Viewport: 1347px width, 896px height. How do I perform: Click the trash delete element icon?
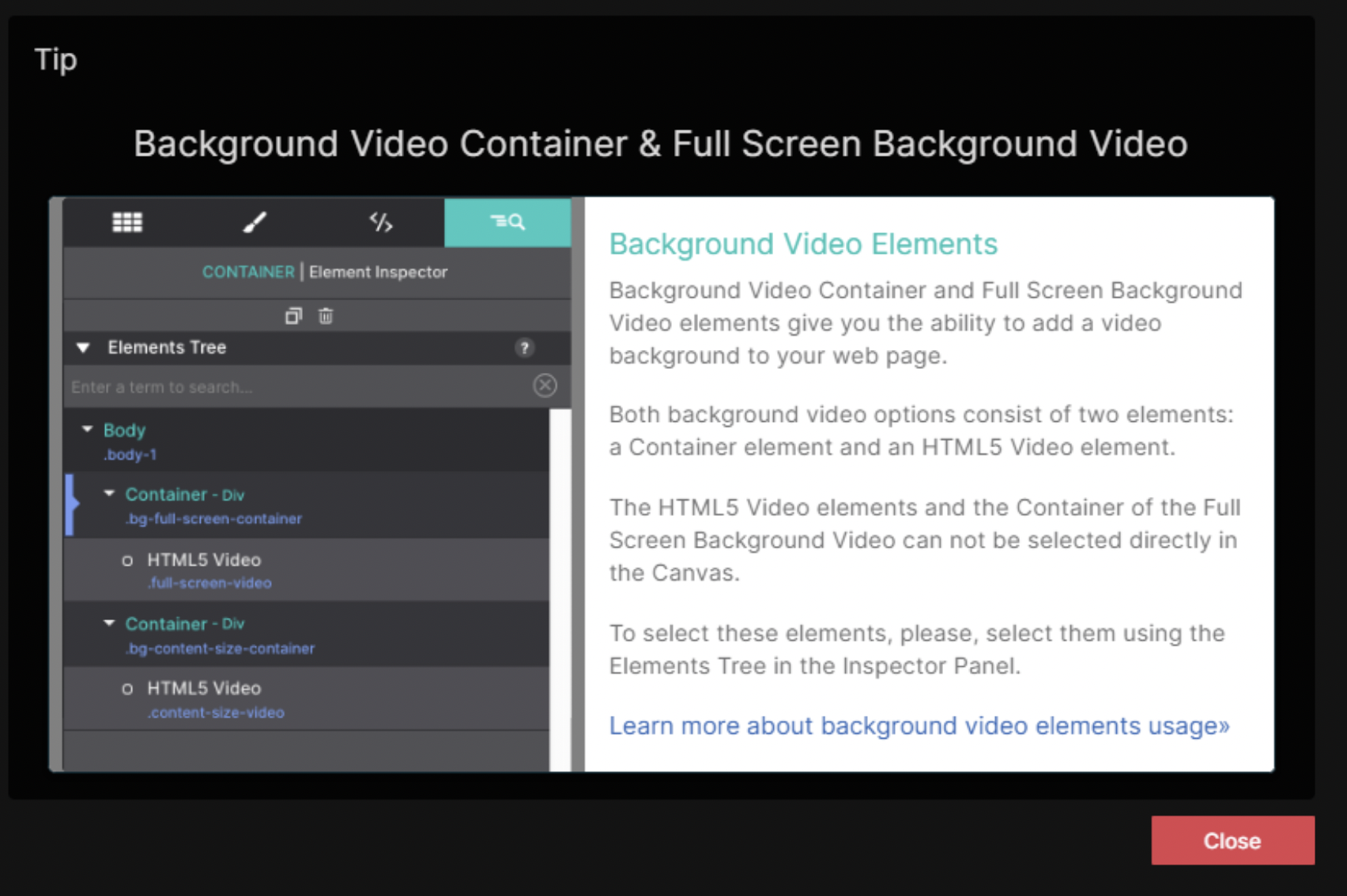[326, 316]
